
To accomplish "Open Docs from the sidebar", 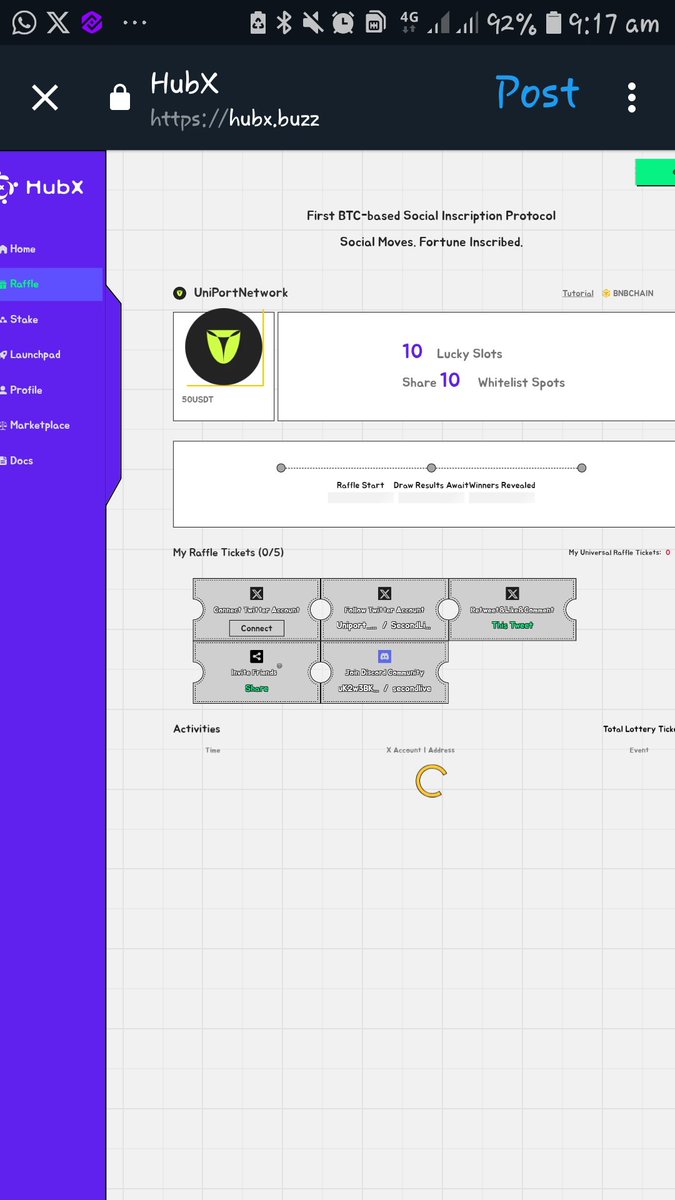I will [17, 460].
